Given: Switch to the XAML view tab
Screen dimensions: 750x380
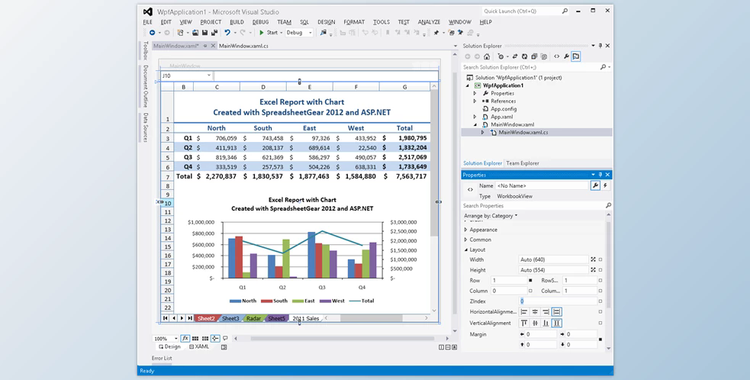Looking at the screenshot, I should click(199, 347).
